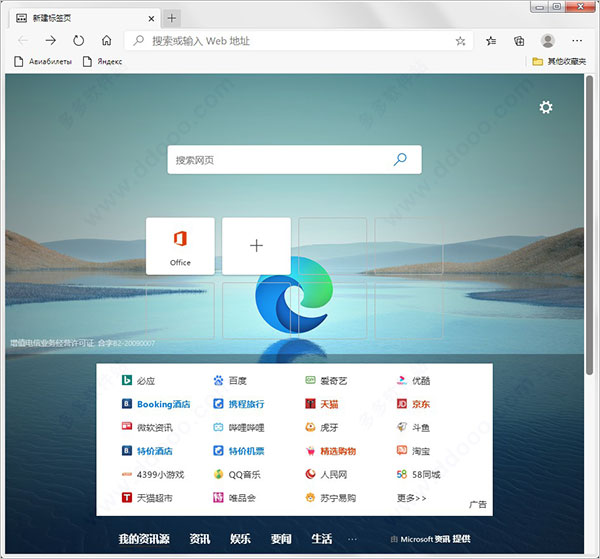600x559 pixels.
Task: Switch to 资讯 feed tab
Action: pos(200,539)
